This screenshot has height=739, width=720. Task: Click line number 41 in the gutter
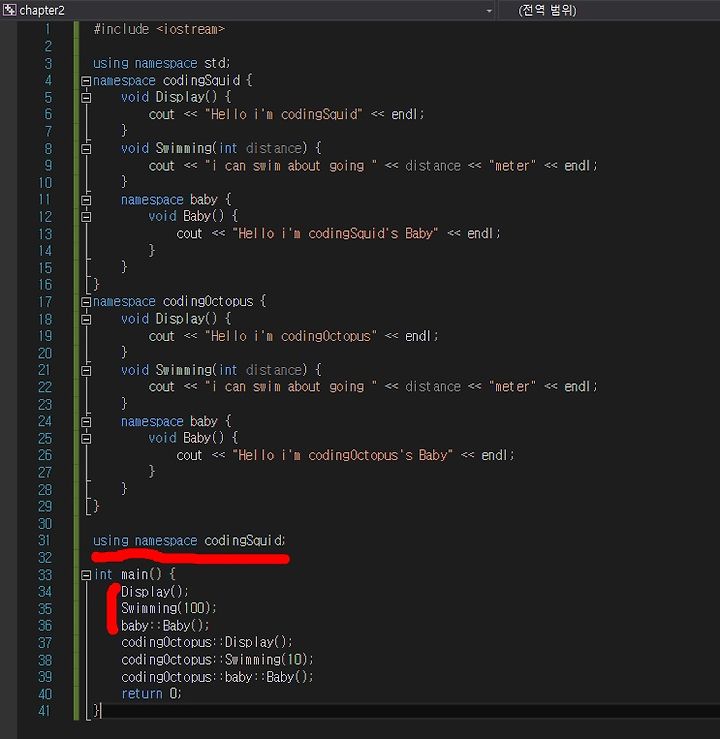click(44, 711)
